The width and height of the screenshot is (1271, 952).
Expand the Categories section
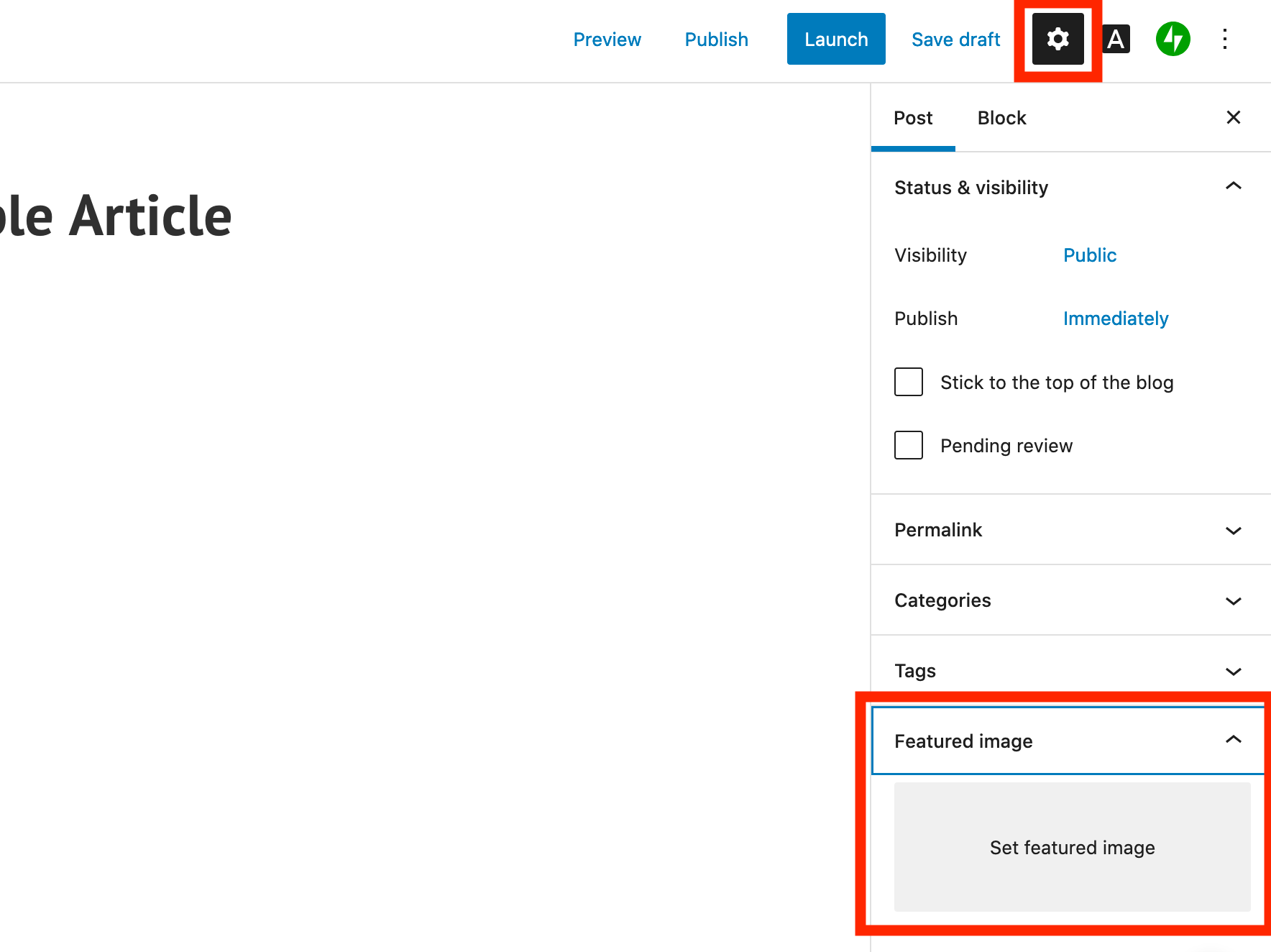[x=1233, y=600]
